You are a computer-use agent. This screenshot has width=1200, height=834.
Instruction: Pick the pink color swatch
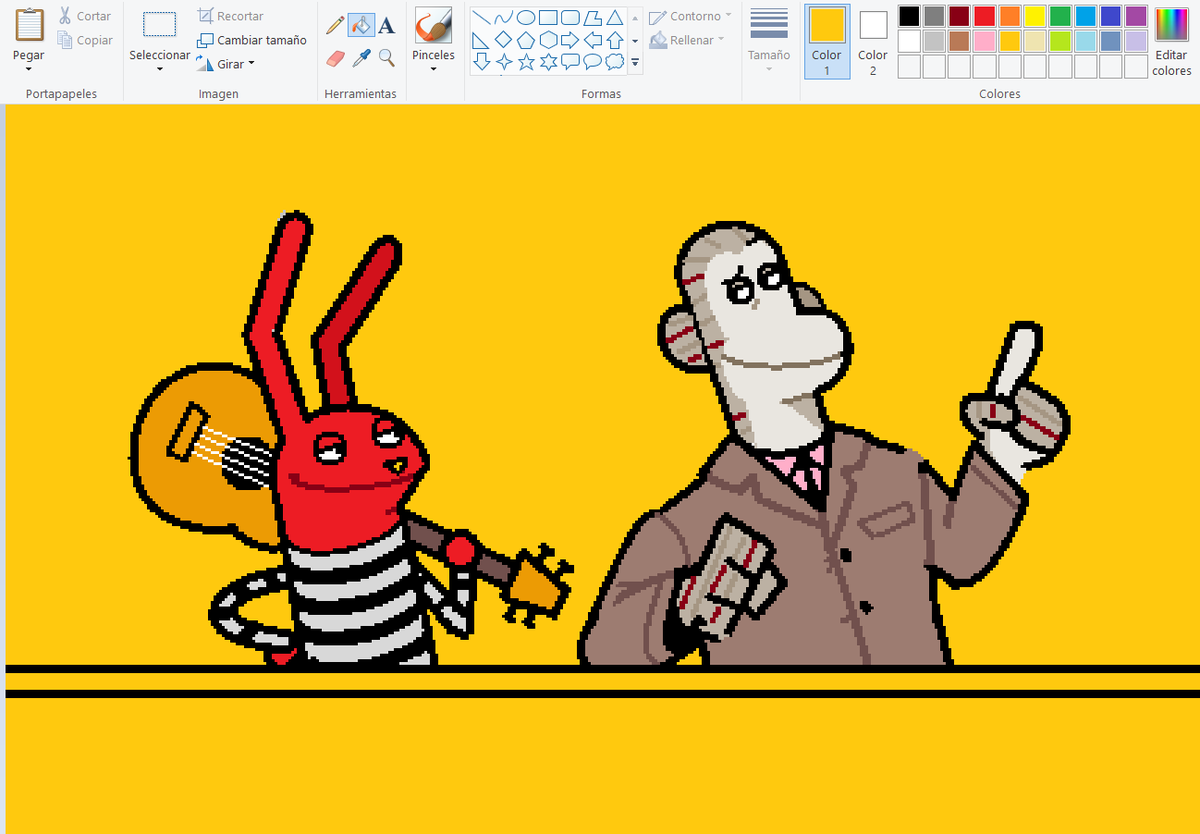coord(985,41)
